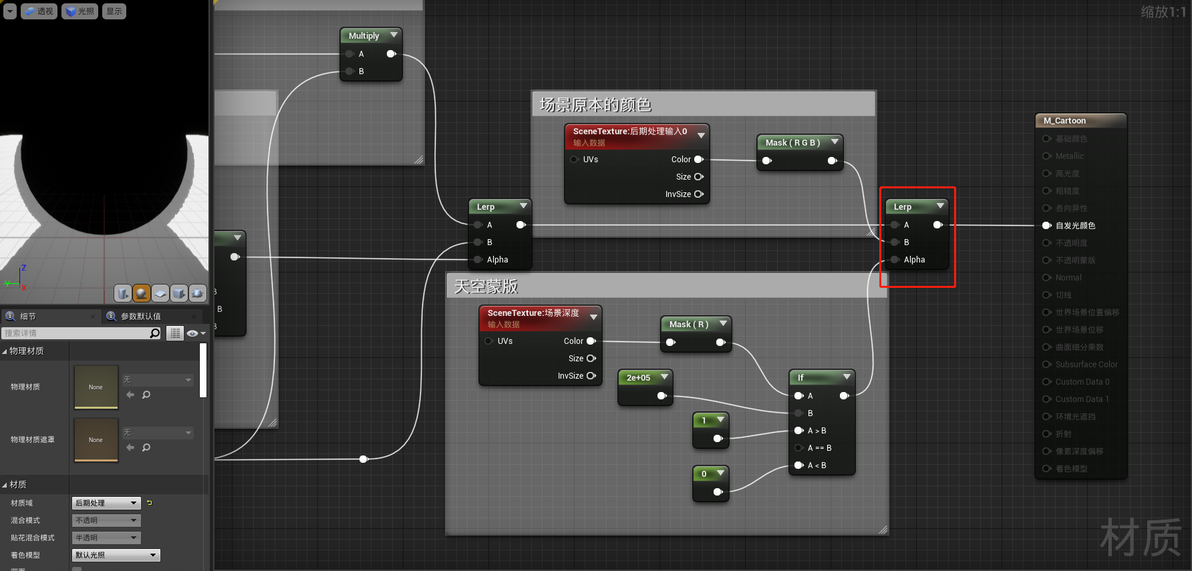Select the sphere preview mesh icon
Image resolution: width=1192 pixels, height=571 pixels.
point(141,293)
